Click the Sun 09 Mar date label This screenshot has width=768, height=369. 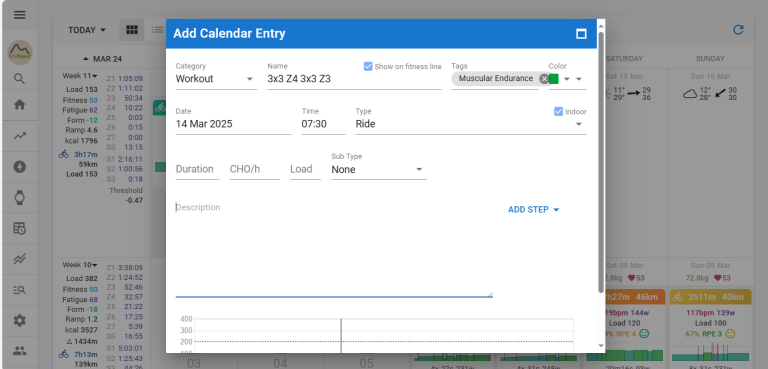710,266
